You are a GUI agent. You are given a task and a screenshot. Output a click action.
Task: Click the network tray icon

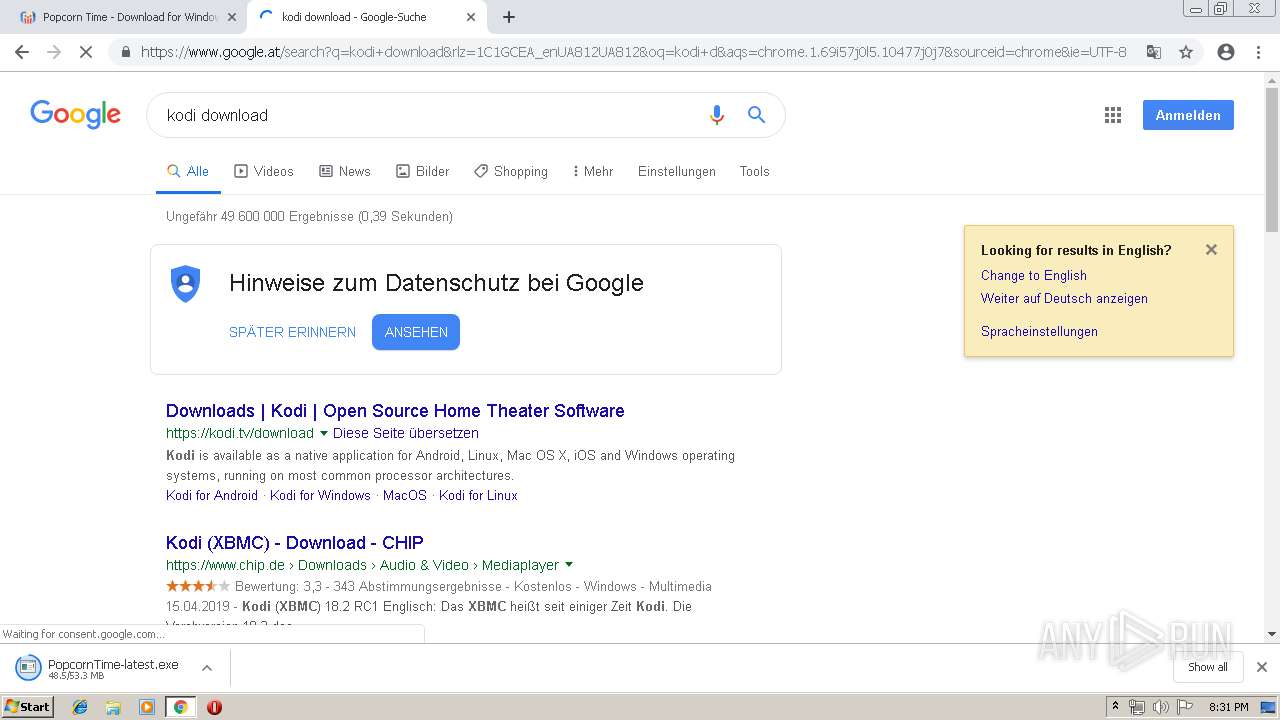click(x=1137, y=707)
